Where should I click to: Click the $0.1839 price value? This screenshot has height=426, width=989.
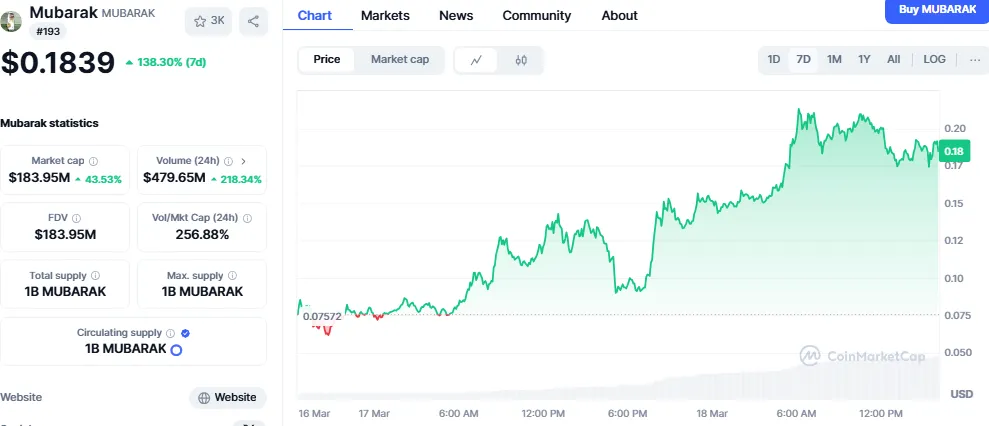(57, 63)
